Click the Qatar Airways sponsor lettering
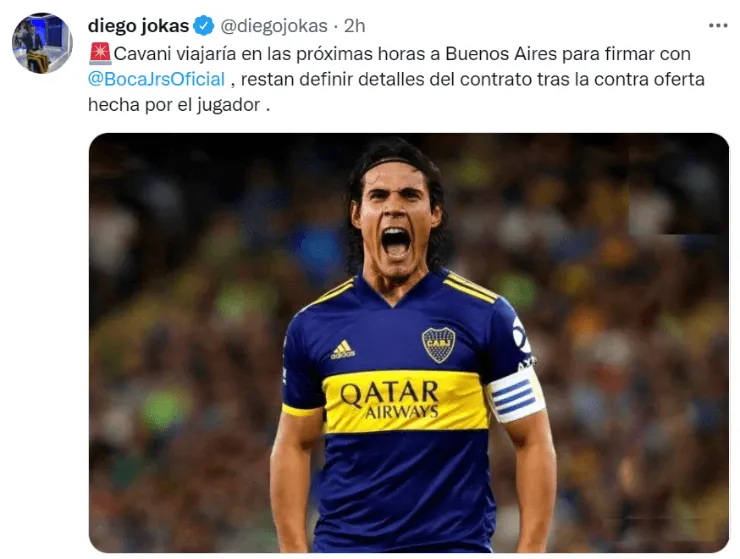Image resolution: width=740 pixels, height=559 pixels. click(390, 400)
